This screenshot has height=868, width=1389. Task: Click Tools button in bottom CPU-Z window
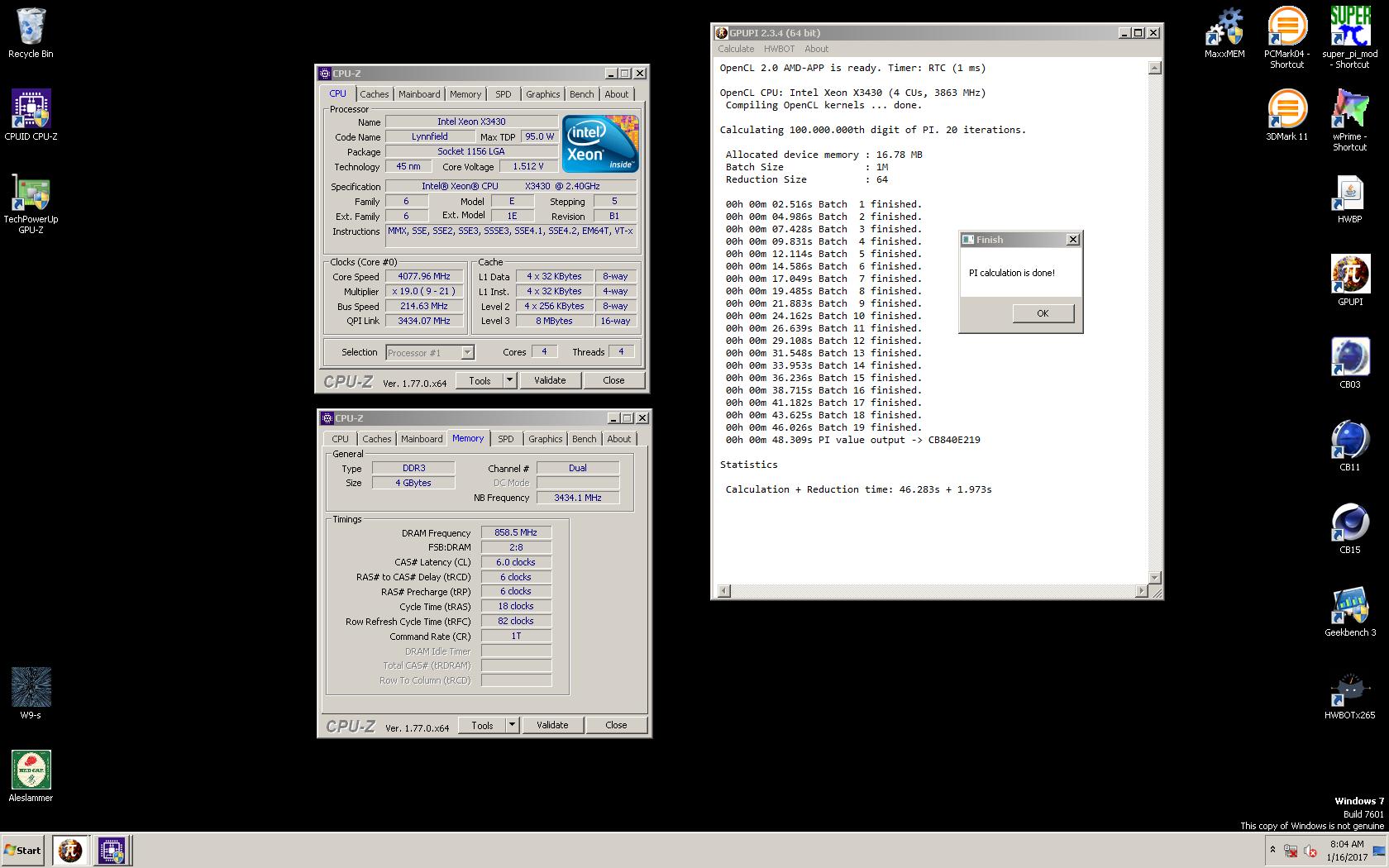pyautogui.click(x=482, y=725)
